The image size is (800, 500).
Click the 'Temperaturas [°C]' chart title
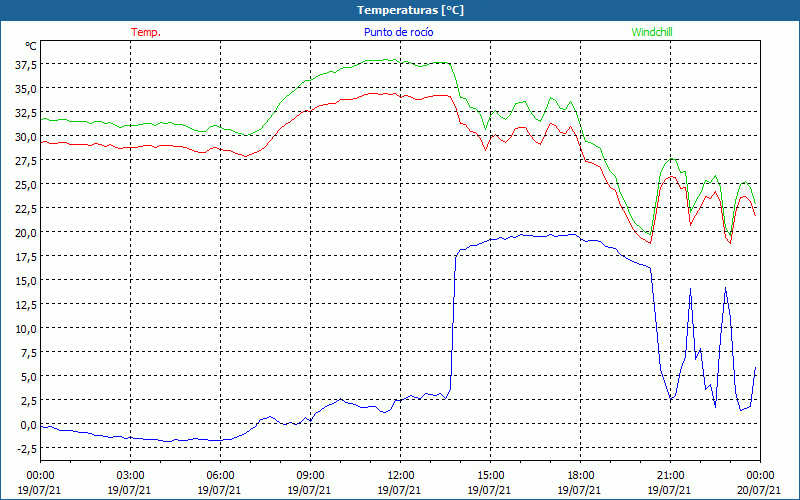[410, 10]
